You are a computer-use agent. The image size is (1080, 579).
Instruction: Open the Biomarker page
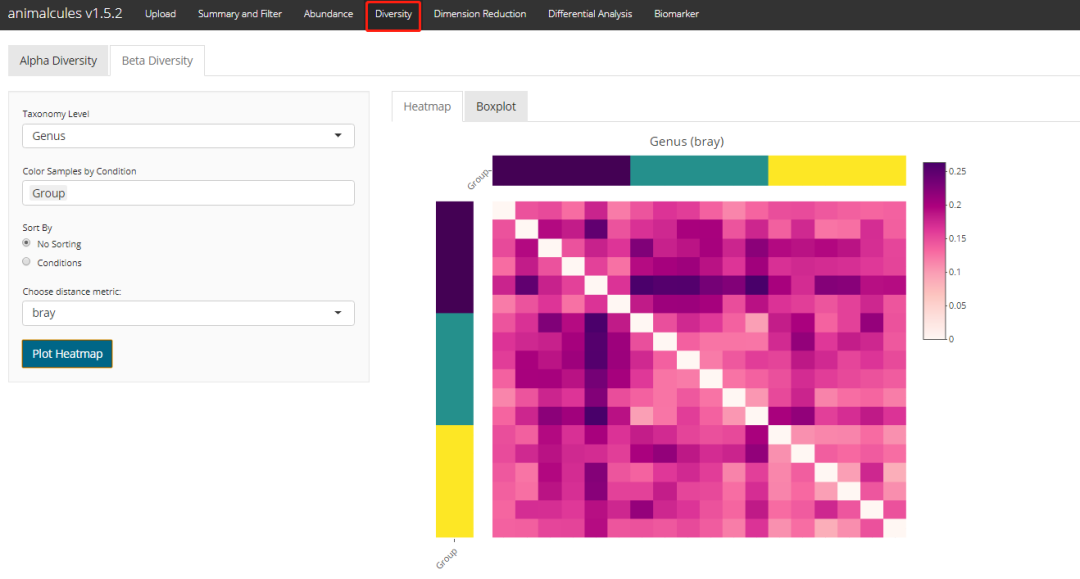pyautogui.click(x=676, y=14)
